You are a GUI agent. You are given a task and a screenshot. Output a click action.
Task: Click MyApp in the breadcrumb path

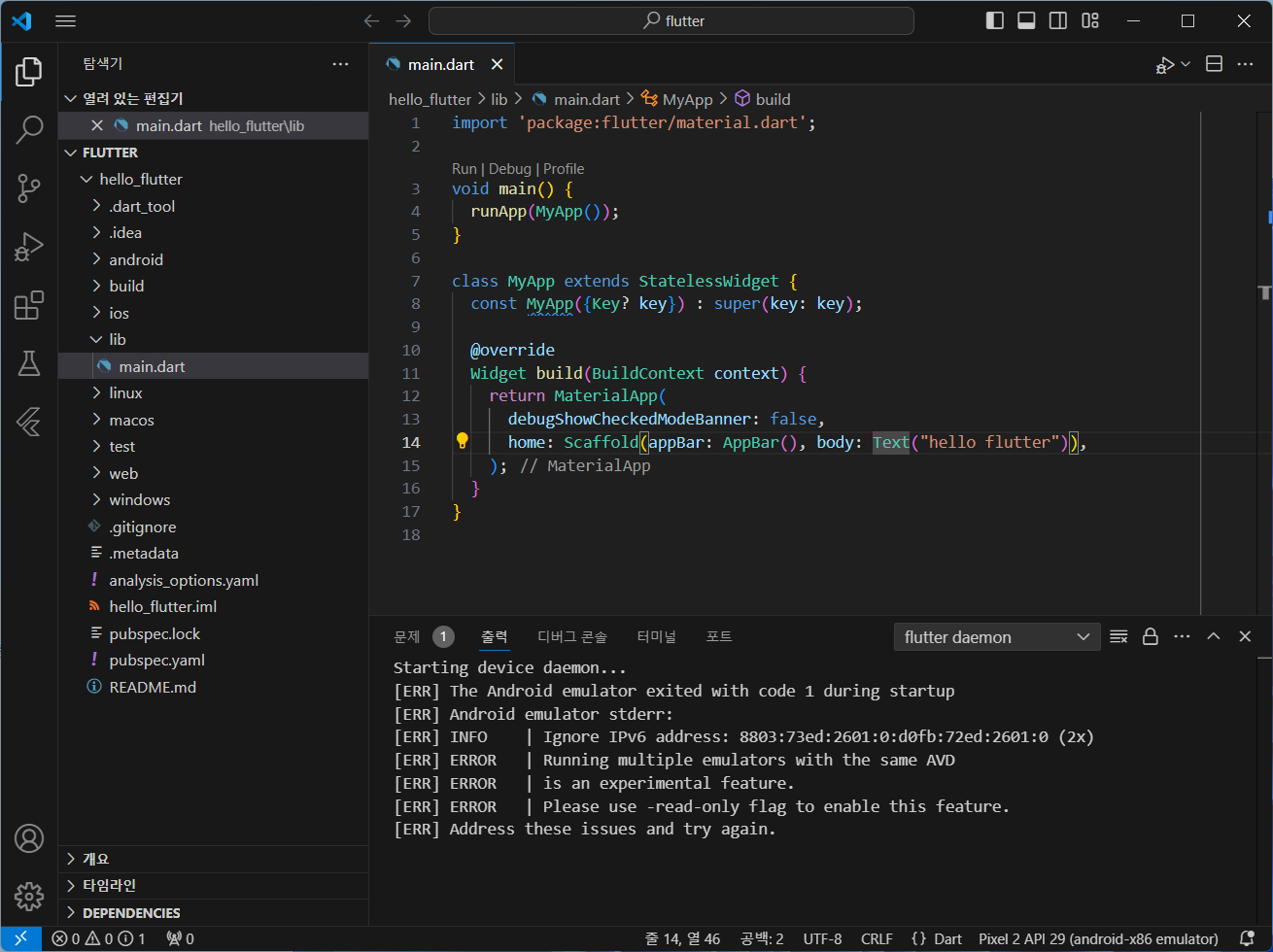click(x=687, y=99)
